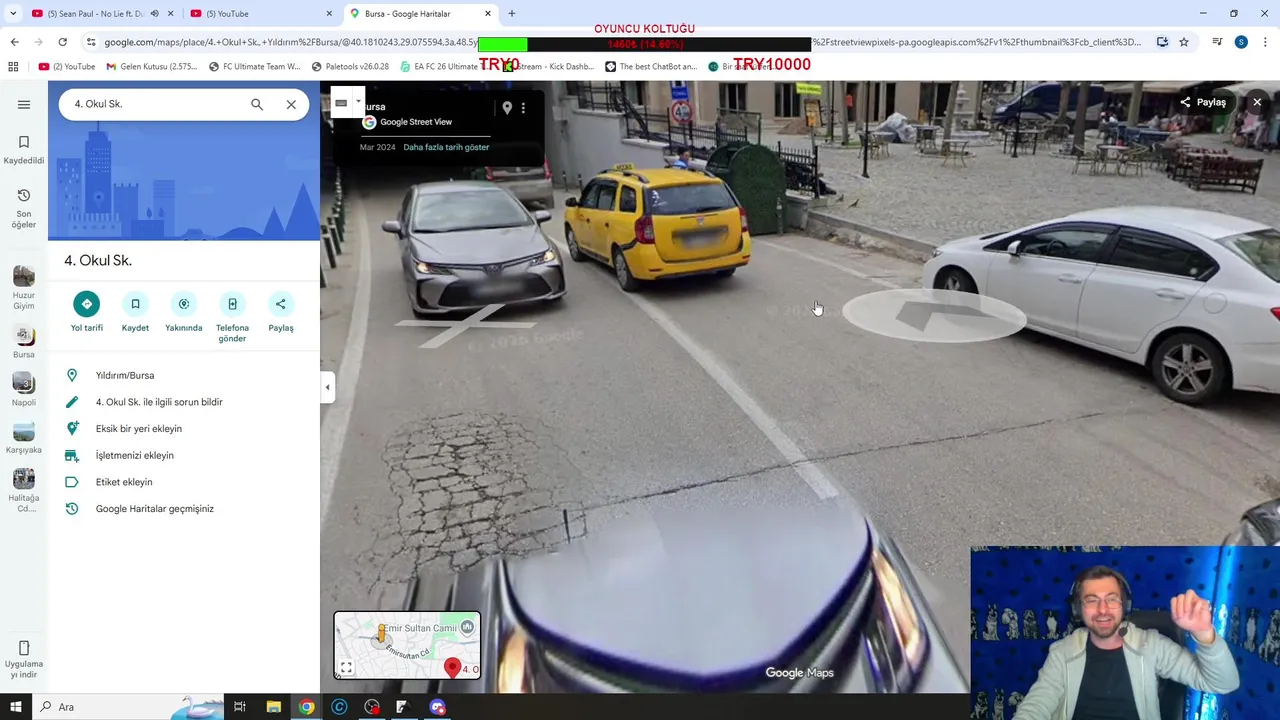Collapse the side panel with the arrow
Screen dimensions: 1280x720
(327, 387)
